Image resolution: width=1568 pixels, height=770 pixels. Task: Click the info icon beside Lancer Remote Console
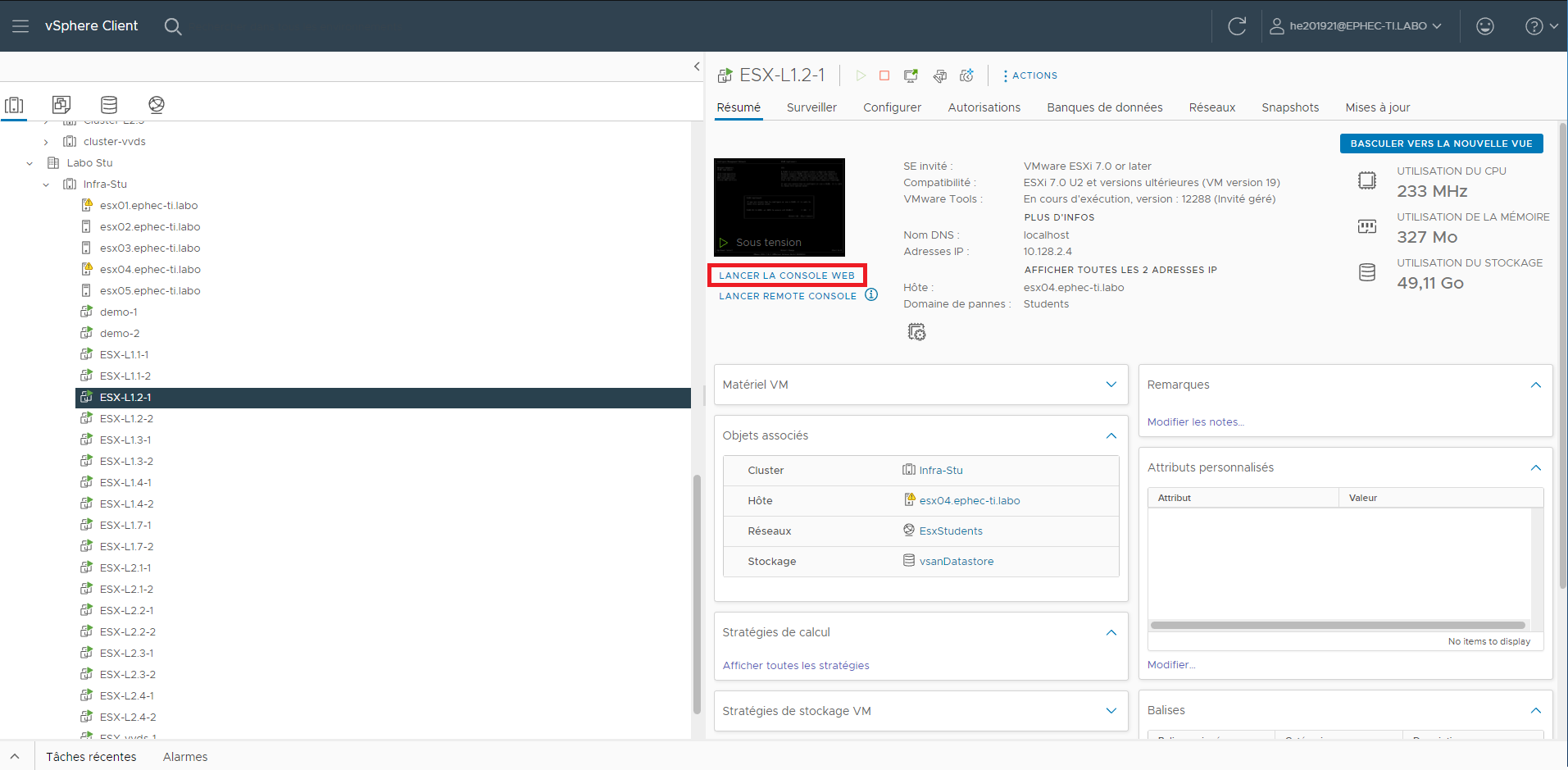tap(871, 294)
